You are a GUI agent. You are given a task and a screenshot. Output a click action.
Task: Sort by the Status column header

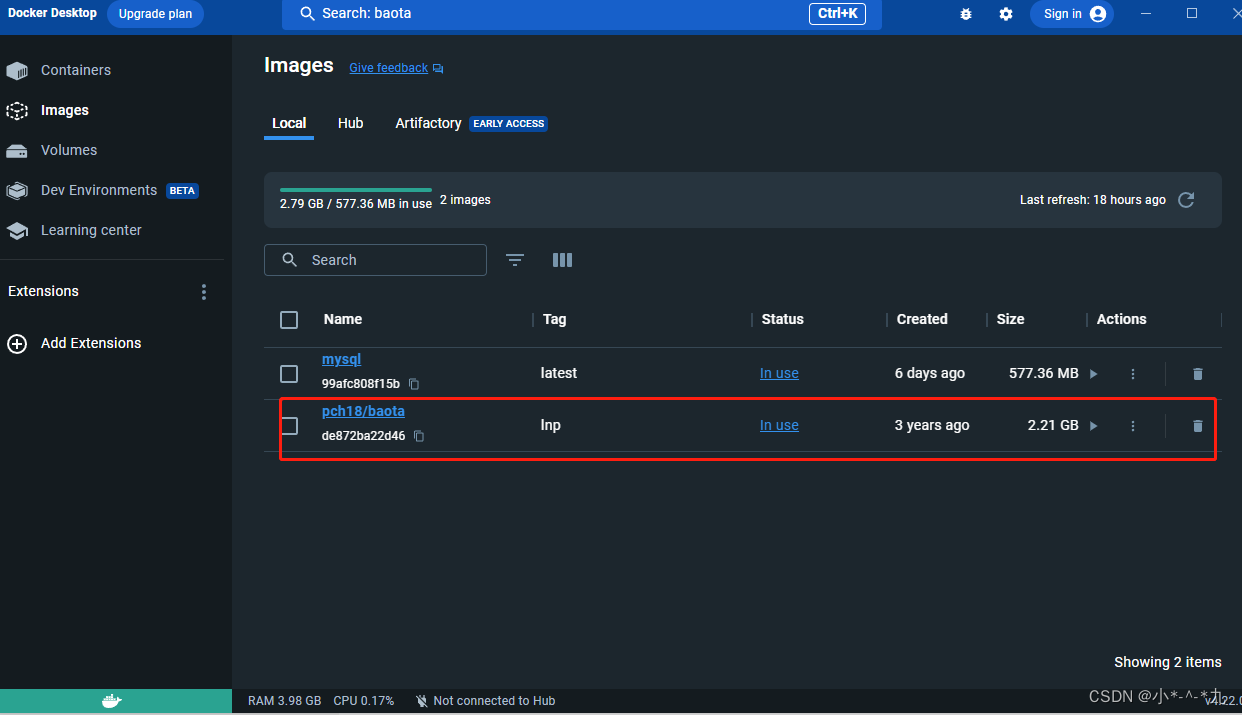(783, 319)
